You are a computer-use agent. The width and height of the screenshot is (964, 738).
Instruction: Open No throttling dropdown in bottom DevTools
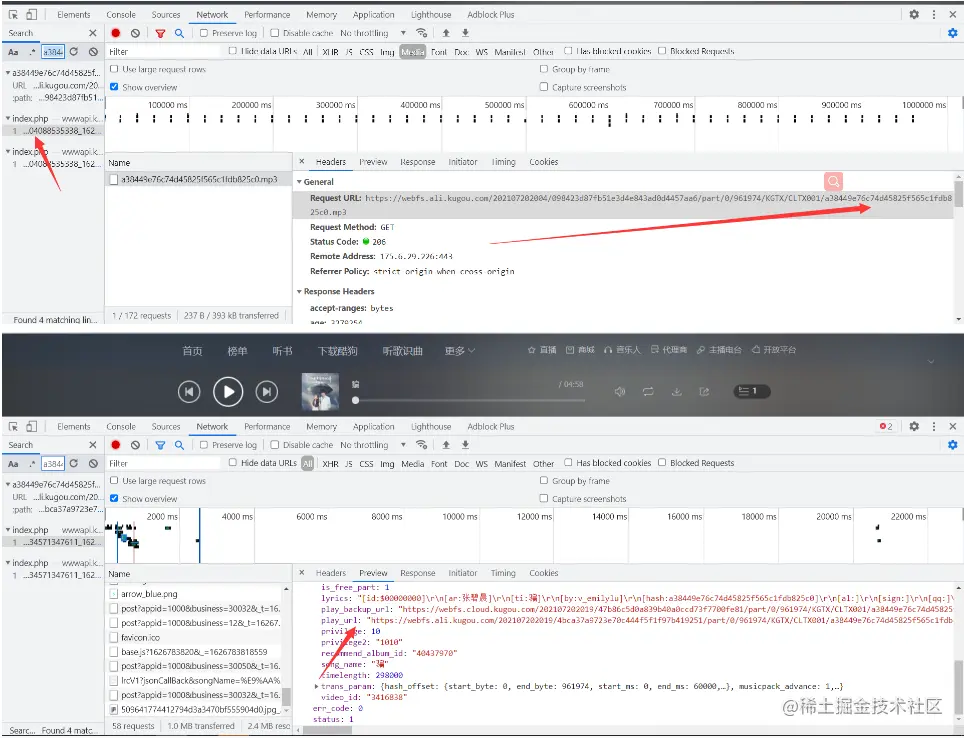point(373,445)
